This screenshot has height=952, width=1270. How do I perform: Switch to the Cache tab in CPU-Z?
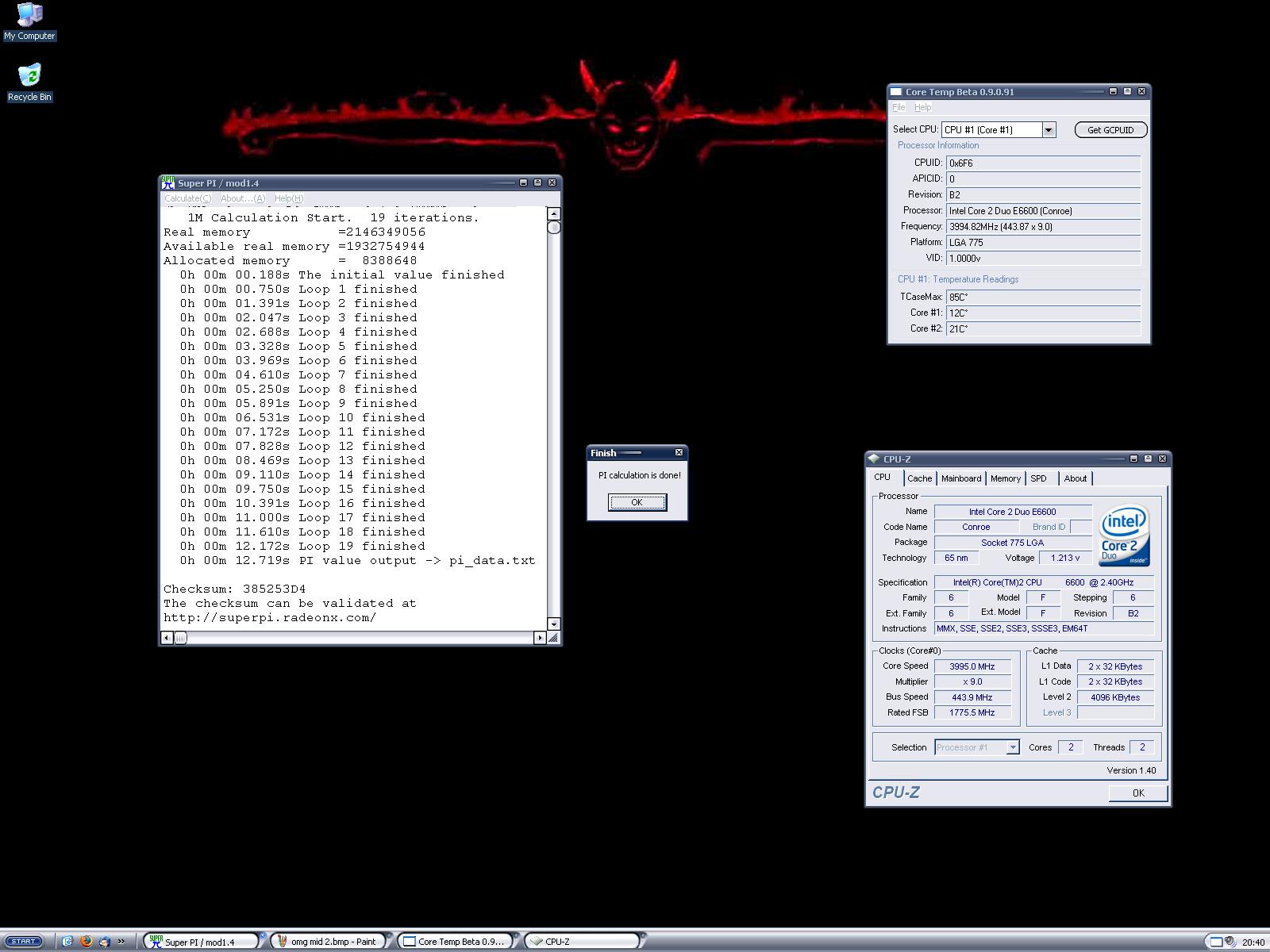pyautogui.click(x=919, y=478)
